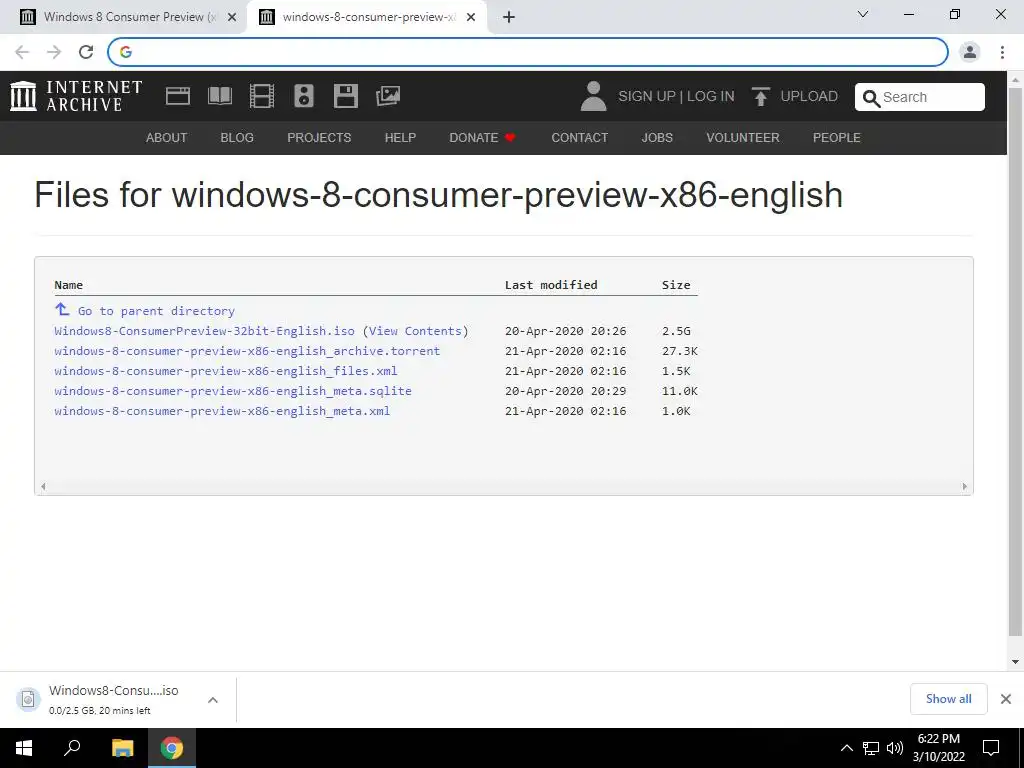Viewport: 1024px width, 768px height.
Task: Click the page vertical scrollbar thumb
Action: pyautogui.click(x=1015, y=361)
